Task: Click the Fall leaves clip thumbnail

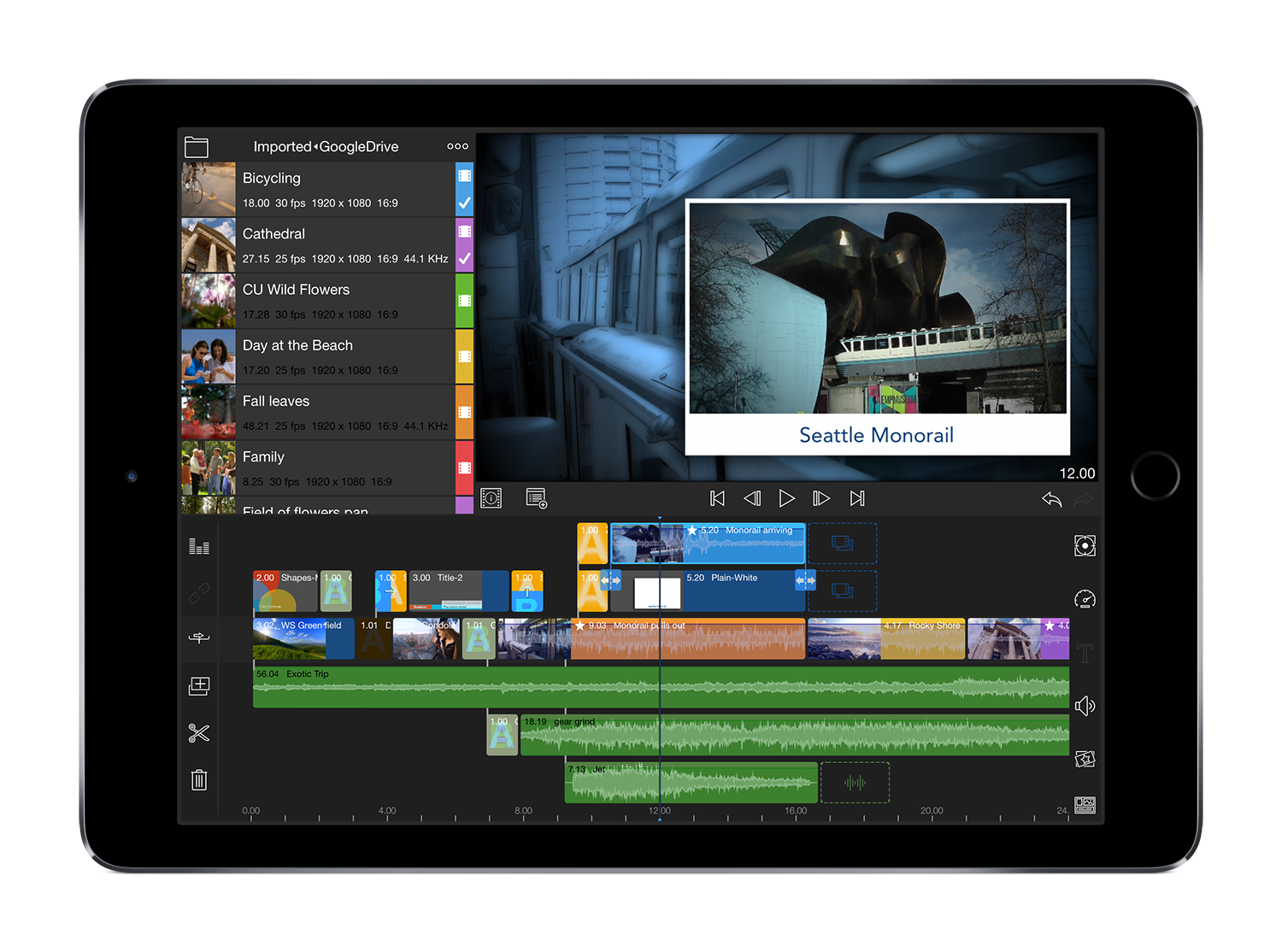Action: click(209, 412)
